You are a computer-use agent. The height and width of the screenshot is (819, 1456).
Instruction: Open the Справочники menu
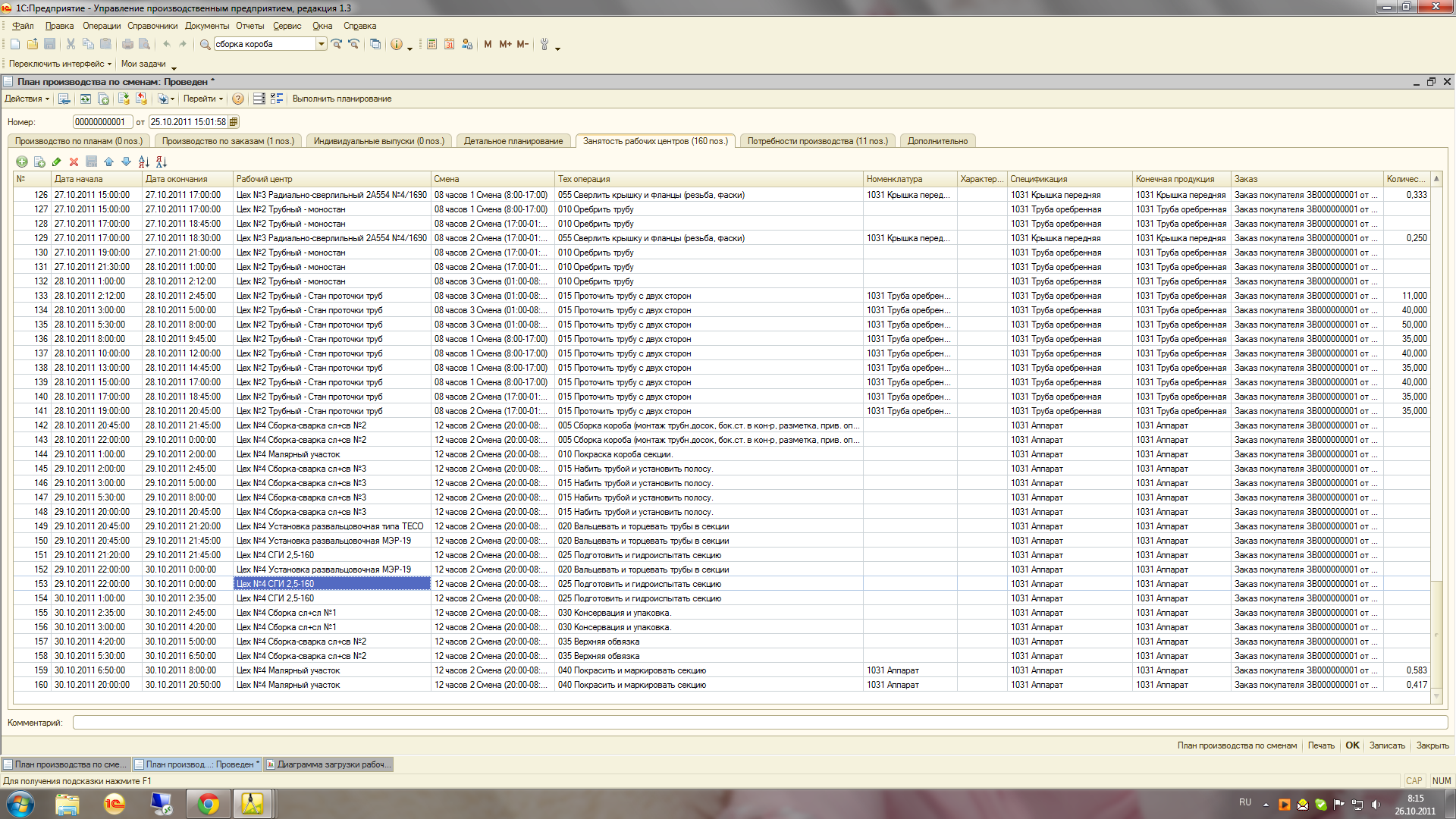click(152, 26)
